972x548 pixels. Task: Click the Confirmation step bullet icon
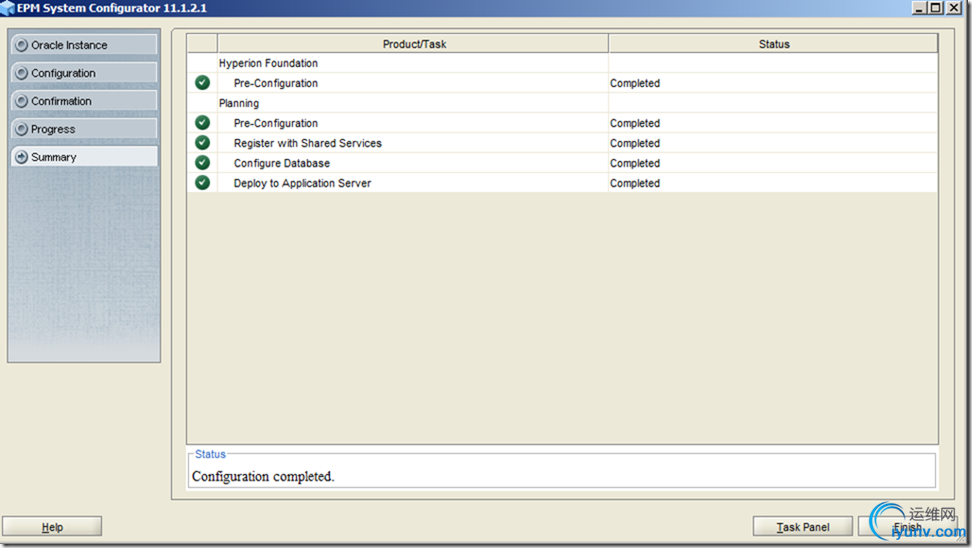(22, 100)
